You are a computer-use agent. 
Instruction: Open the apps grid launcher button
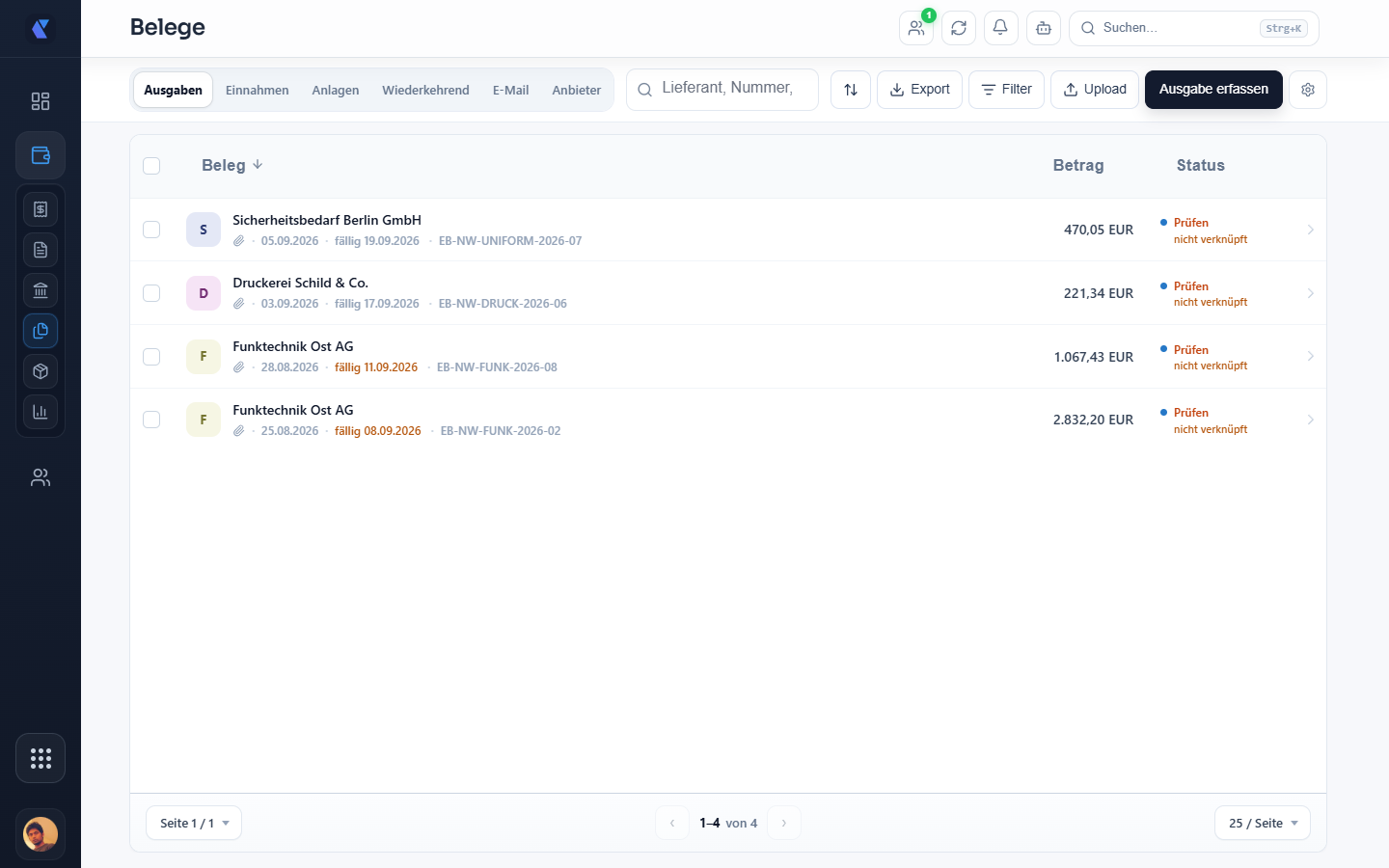[x=41, y=758]
